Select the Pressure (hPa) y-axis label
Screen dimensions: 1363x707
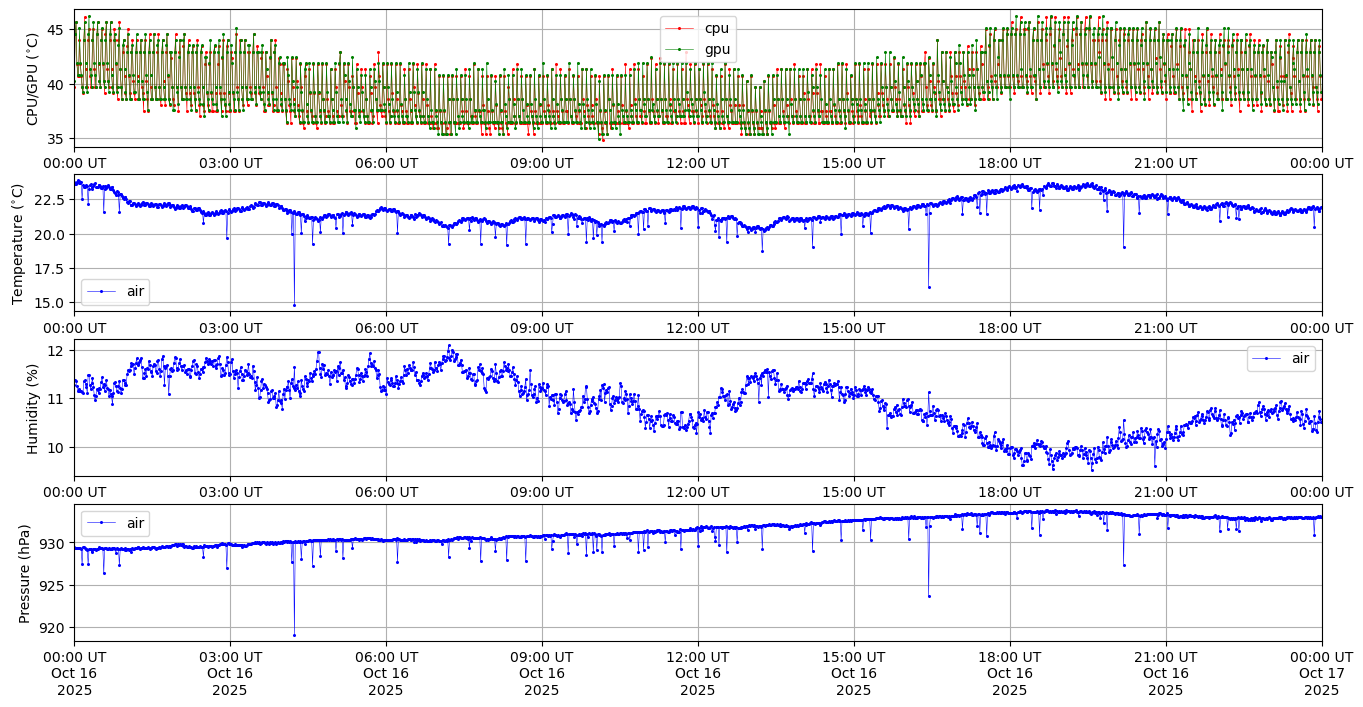coord(25,573)
